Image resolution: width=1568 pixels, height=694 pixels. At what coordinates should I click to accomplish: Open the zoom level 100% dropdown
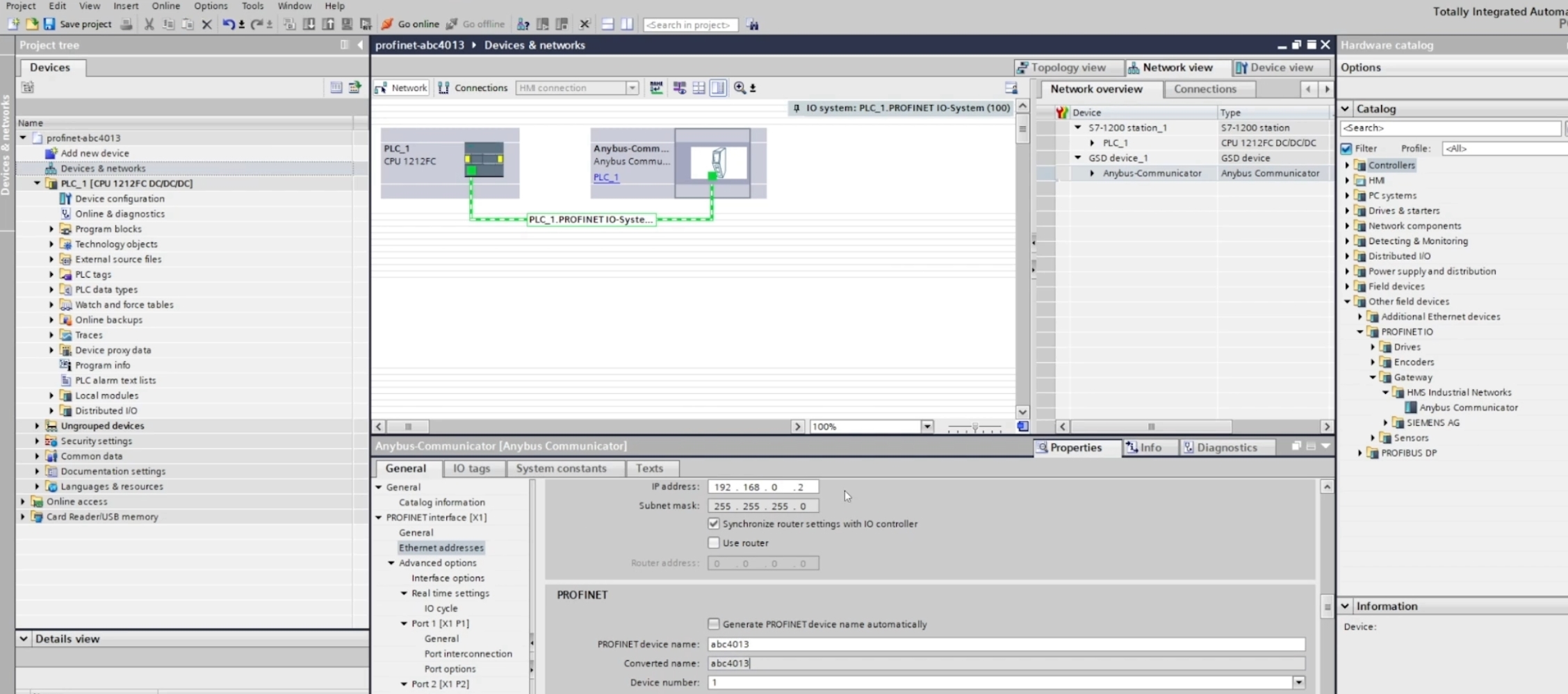point(927,427)
